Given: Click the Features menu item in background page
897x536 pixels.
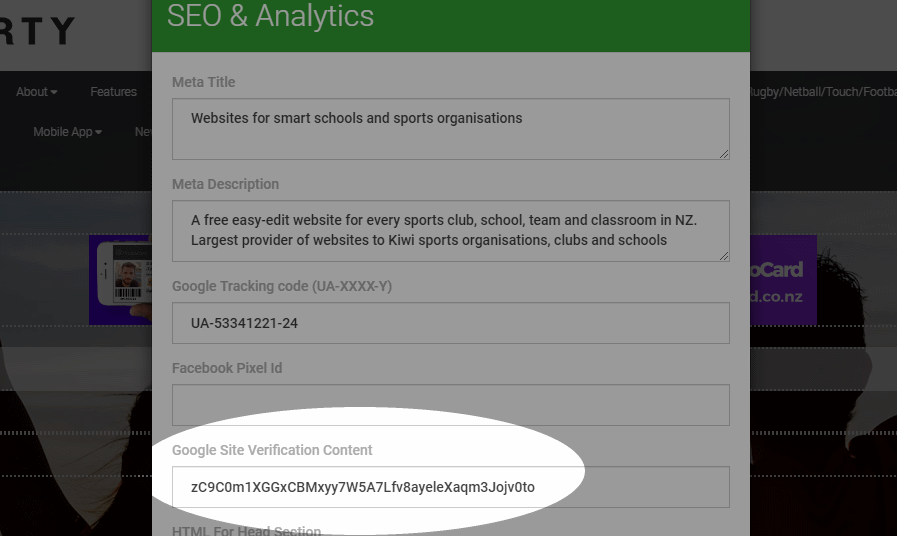Looking at the screenshot, I should click(x=113, y=92).
